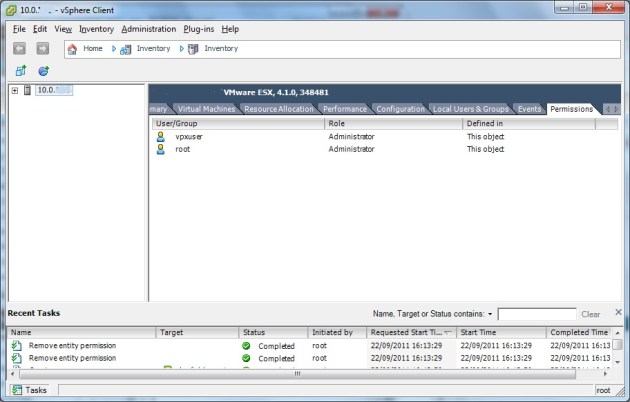
Task: Click the Home icon in navigation bar
Action: [x=72, y=48]
